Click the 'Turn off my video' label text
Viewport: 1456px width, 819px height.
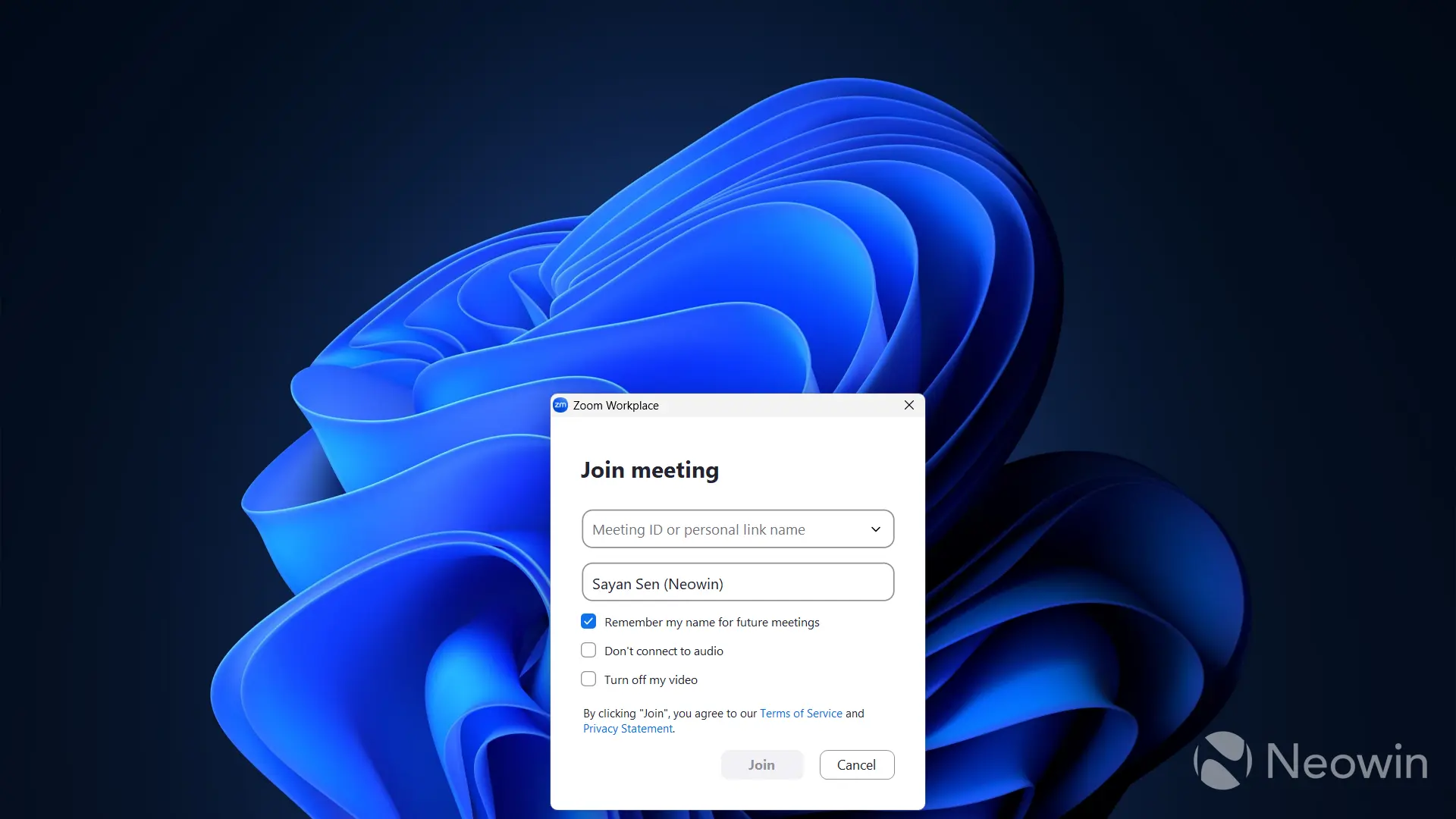point(651,680)
